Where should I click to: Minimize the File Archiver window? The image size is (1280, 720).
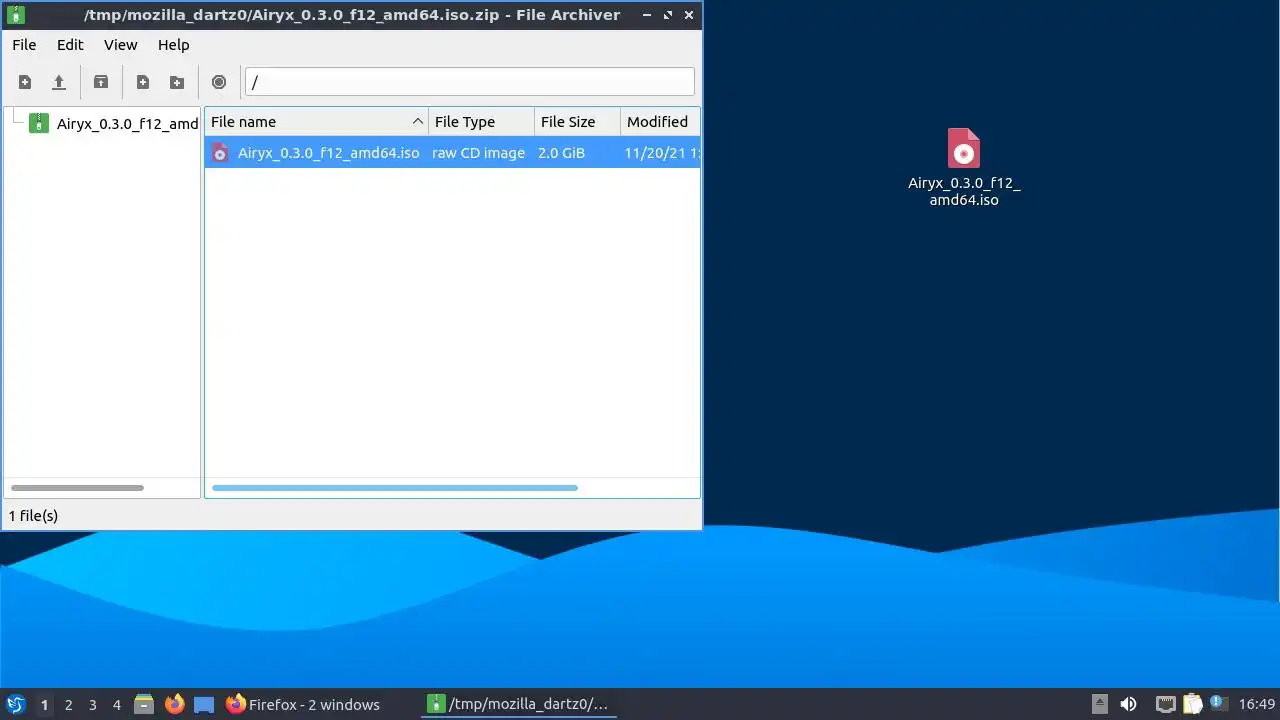646,15
